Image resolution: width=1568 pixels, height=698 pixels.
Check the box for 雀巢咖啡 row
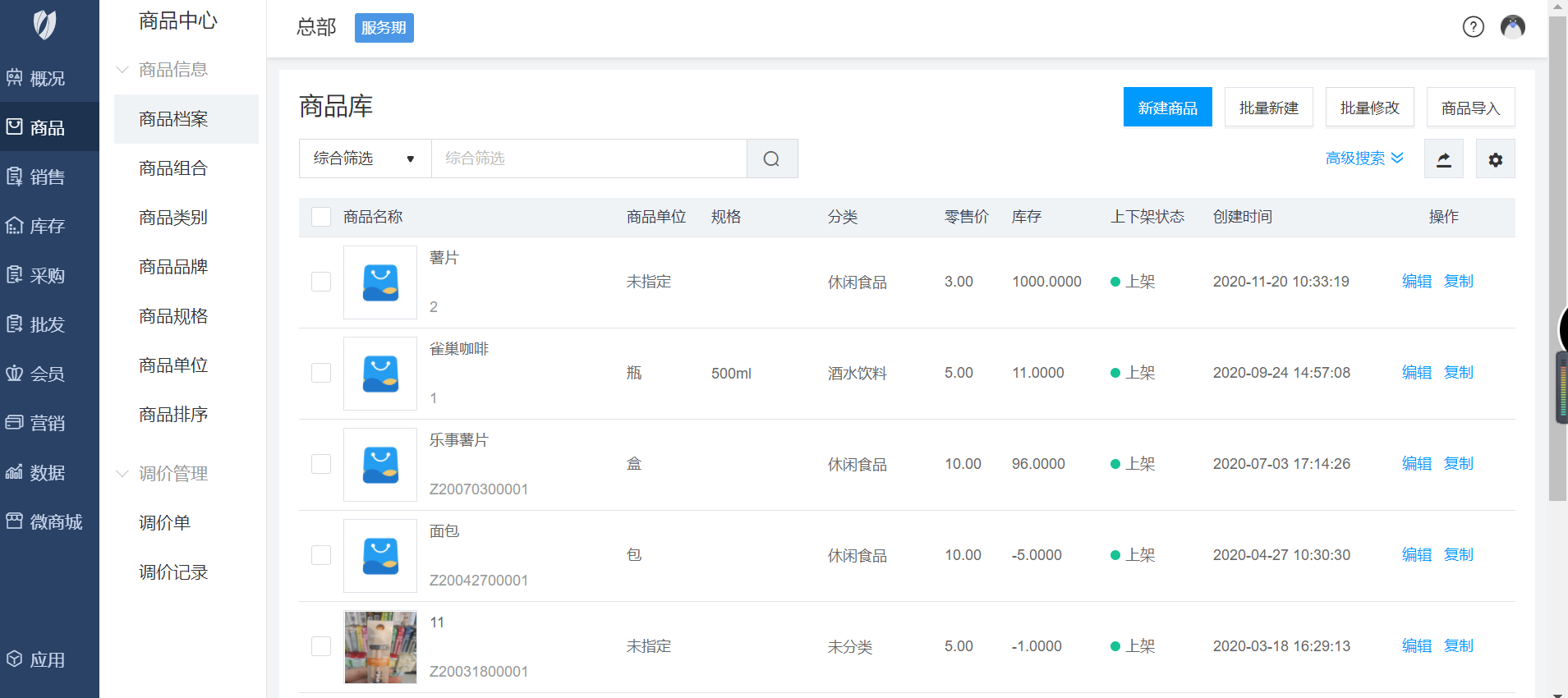321,373
